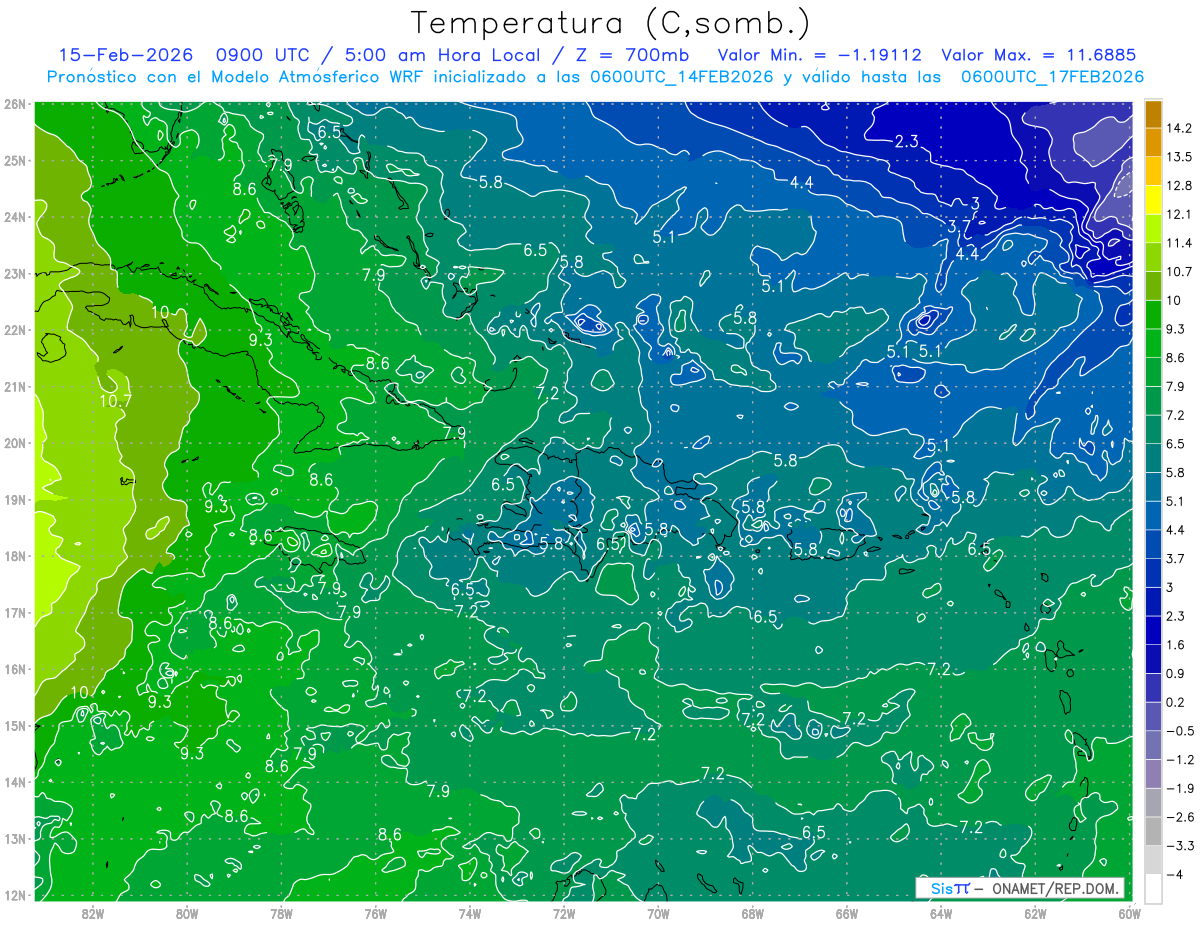Select the "0600UTC_14FEB2026" initialization timestamp

pos(682,77)
